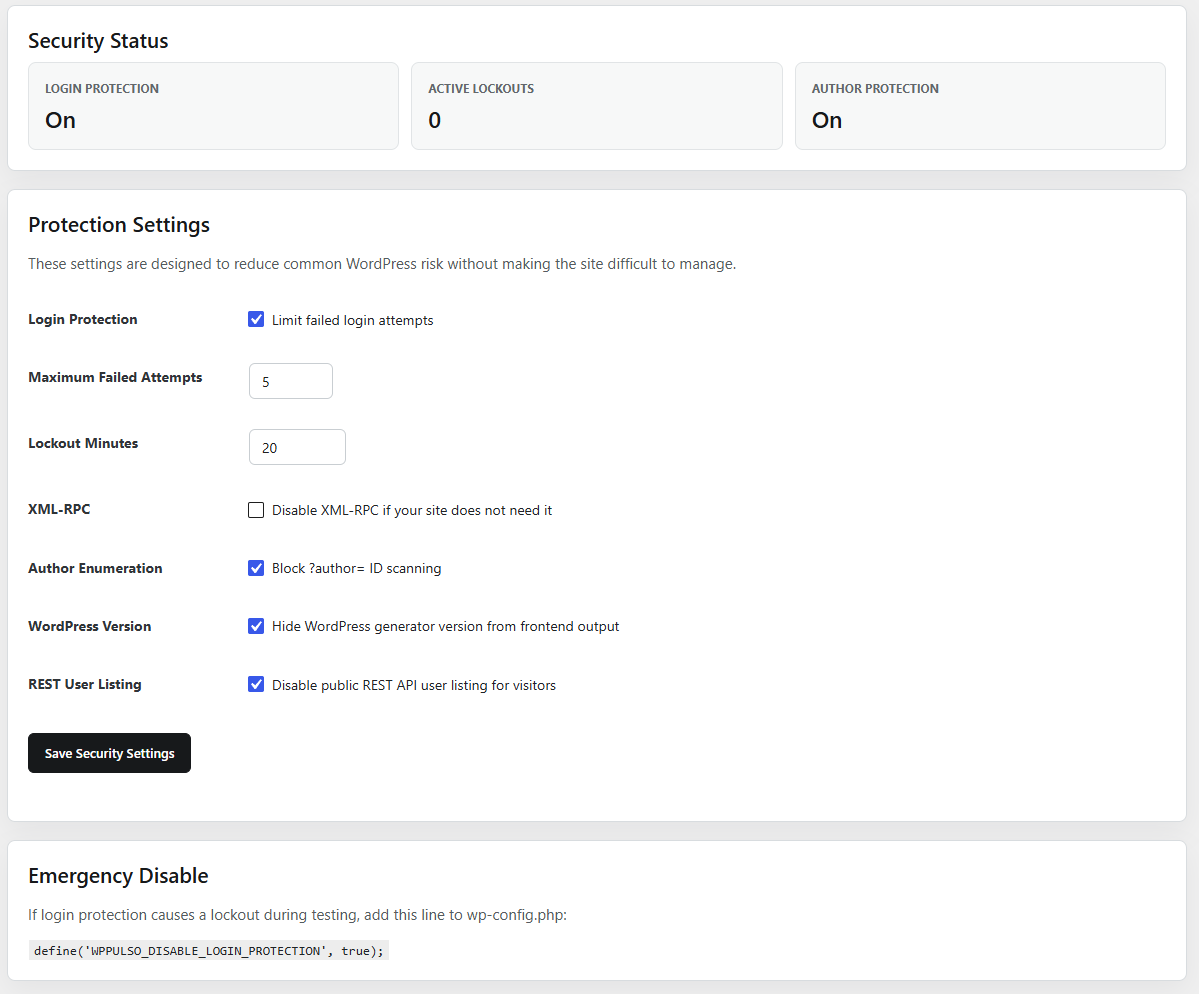Click the REST User Listing label
Screen dimensions: 1199x994
[x=84, y=684]
